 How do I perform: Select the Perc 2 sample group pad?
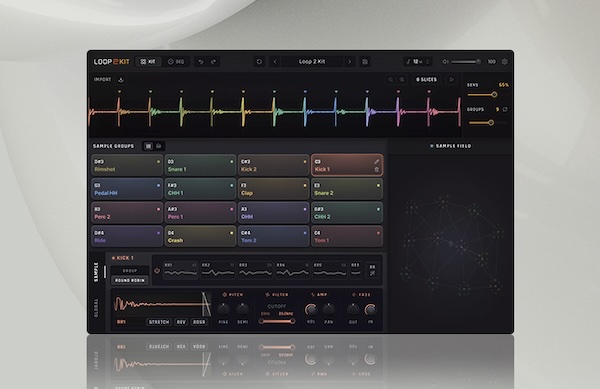tap(127, 213)
